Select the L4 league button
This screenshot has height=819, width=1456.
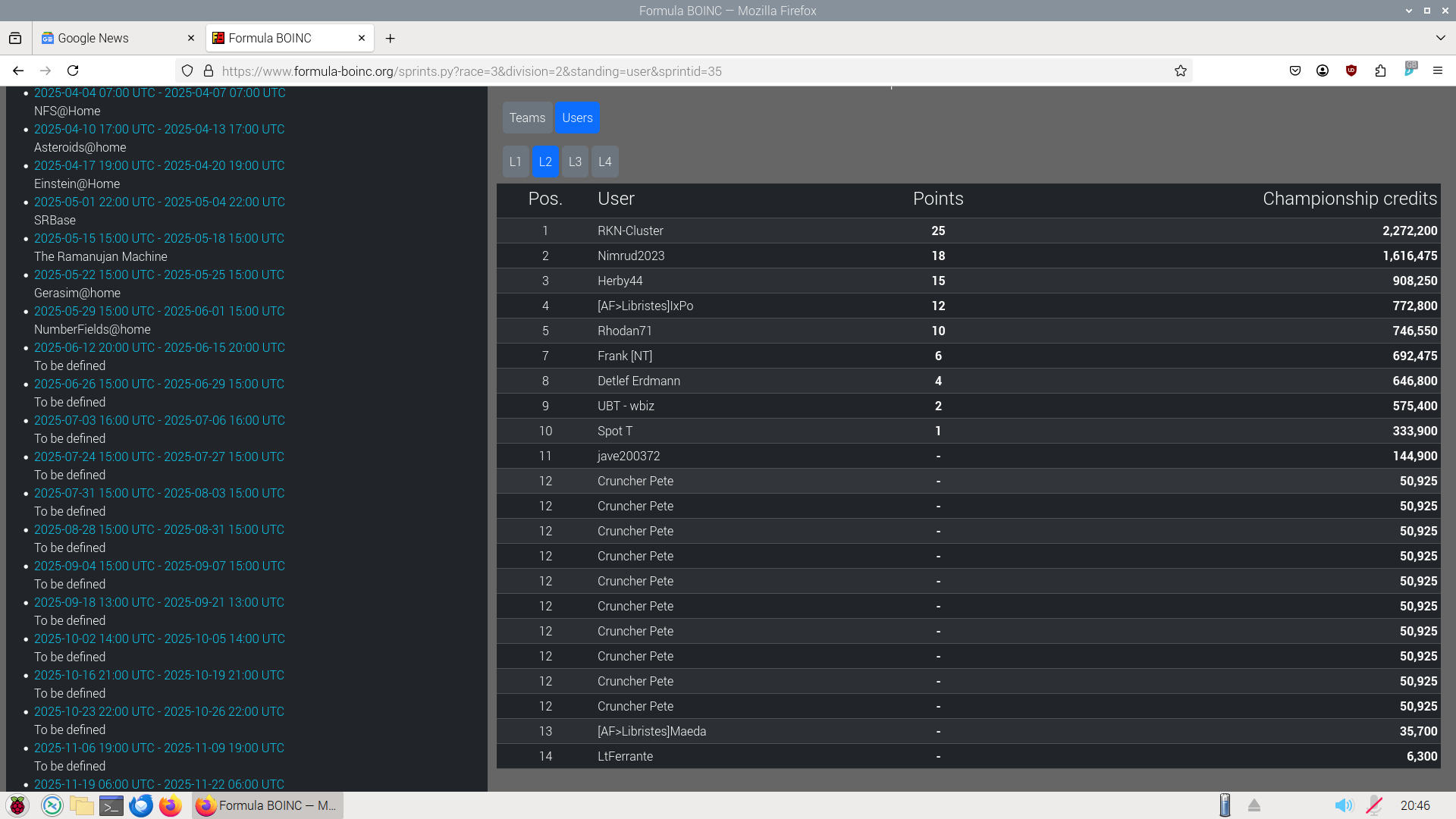604,162
